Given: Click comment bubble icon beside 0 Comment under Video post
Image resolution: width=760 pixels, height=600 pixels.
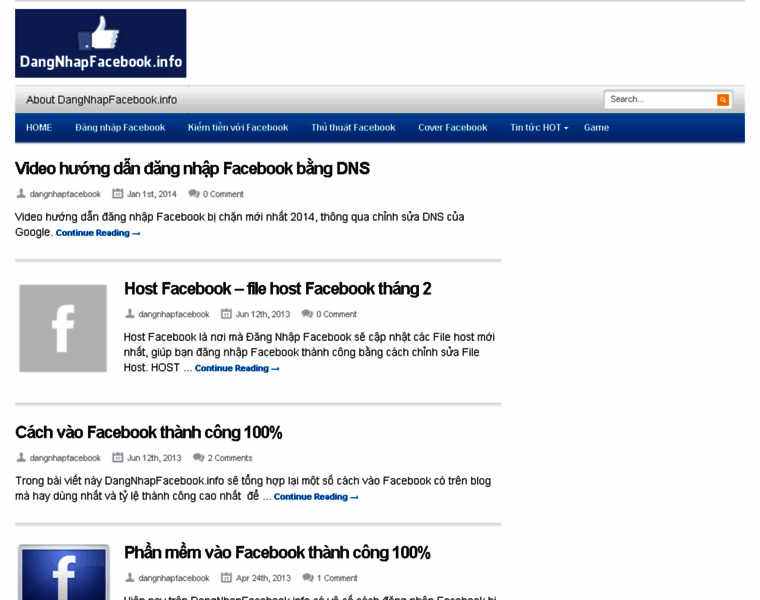Looking at the screenshot, I should point(194,194).
